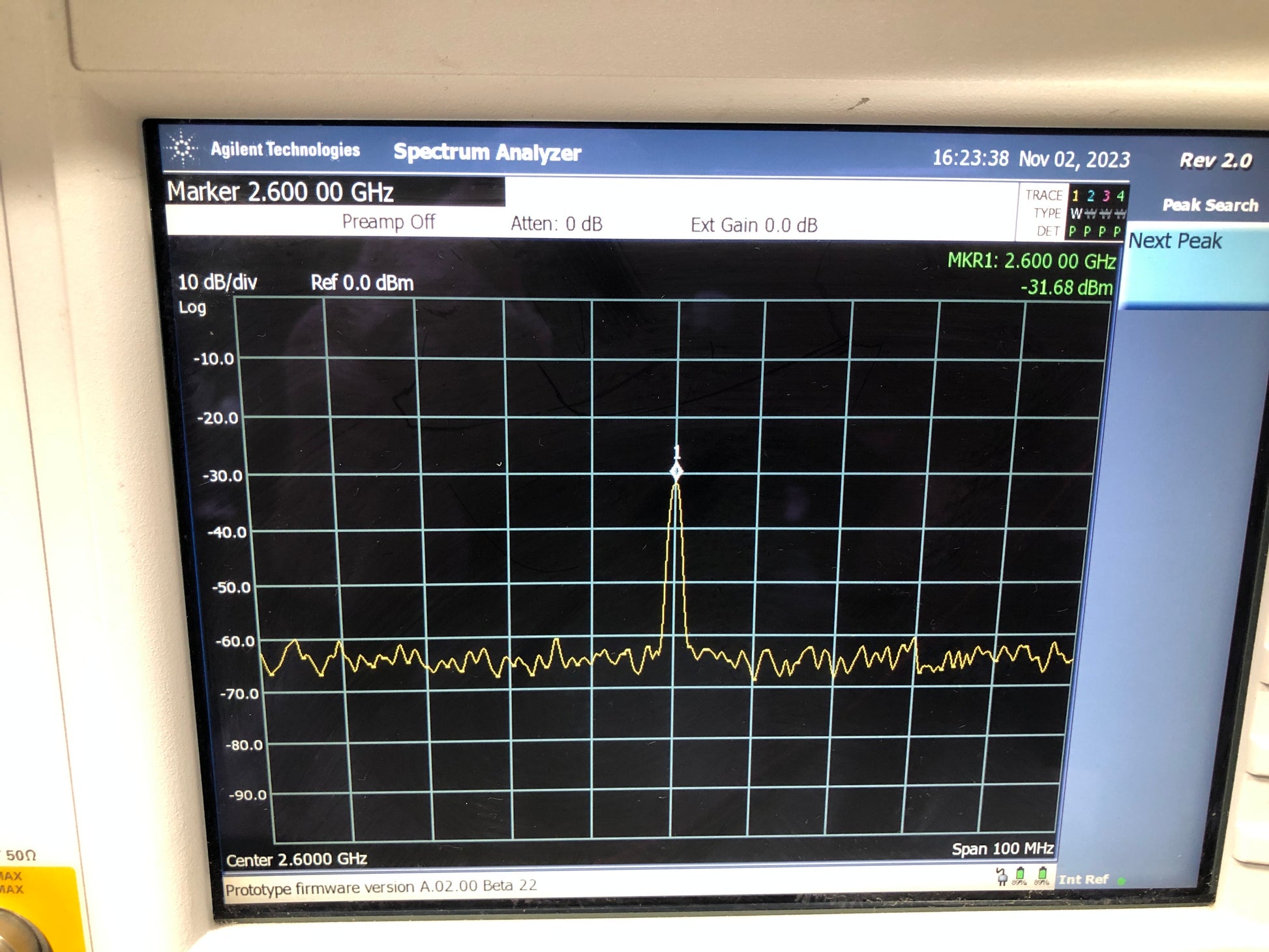1269x952 pixels.
Task: Click the 'Rev 2.0' label
Action: point(1216,160)
